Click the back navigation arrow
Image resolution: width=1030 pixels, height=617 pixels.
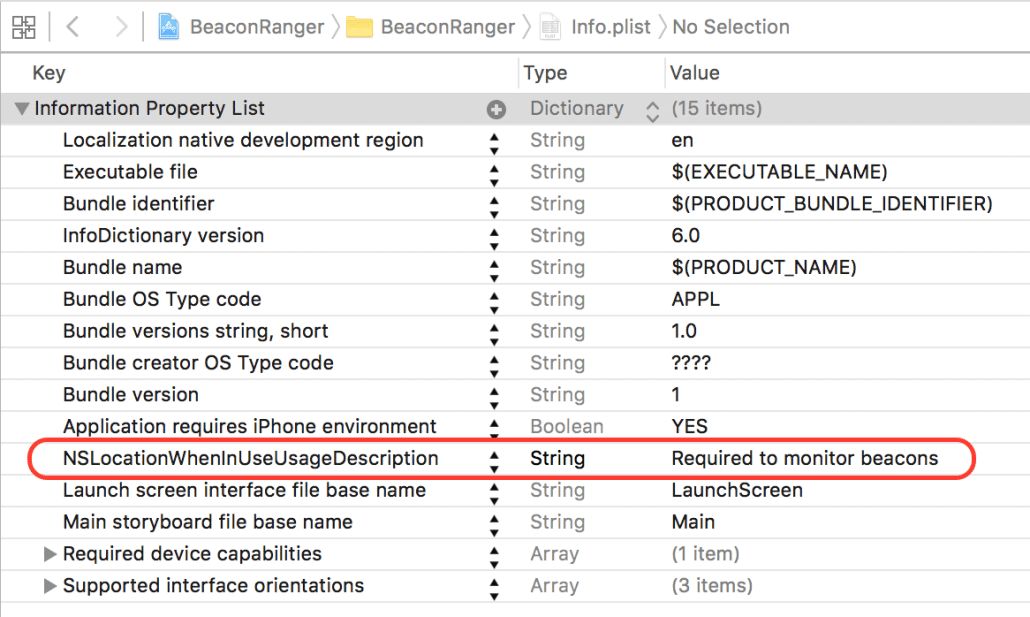[72, 26]
